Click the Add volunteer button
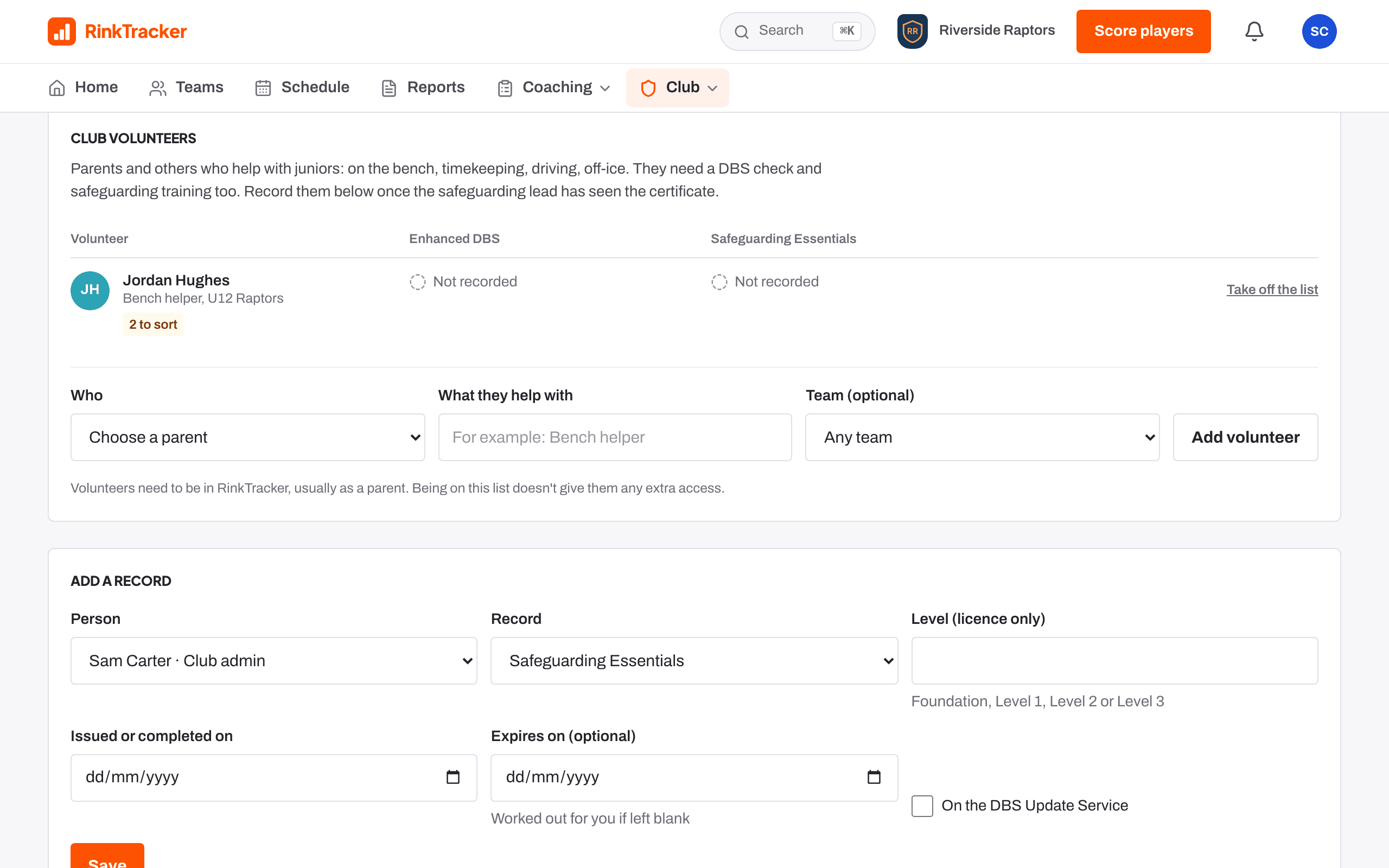 coord(1245,437)
